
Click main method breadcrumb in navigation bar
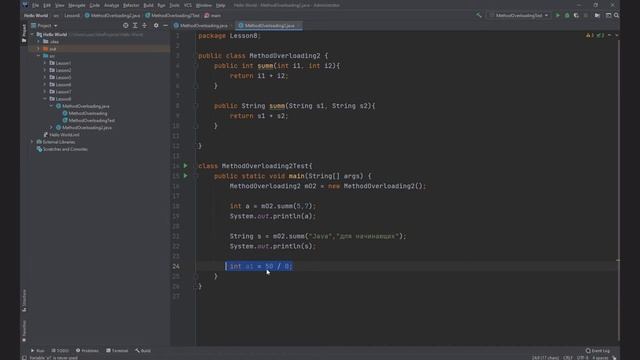213,16
